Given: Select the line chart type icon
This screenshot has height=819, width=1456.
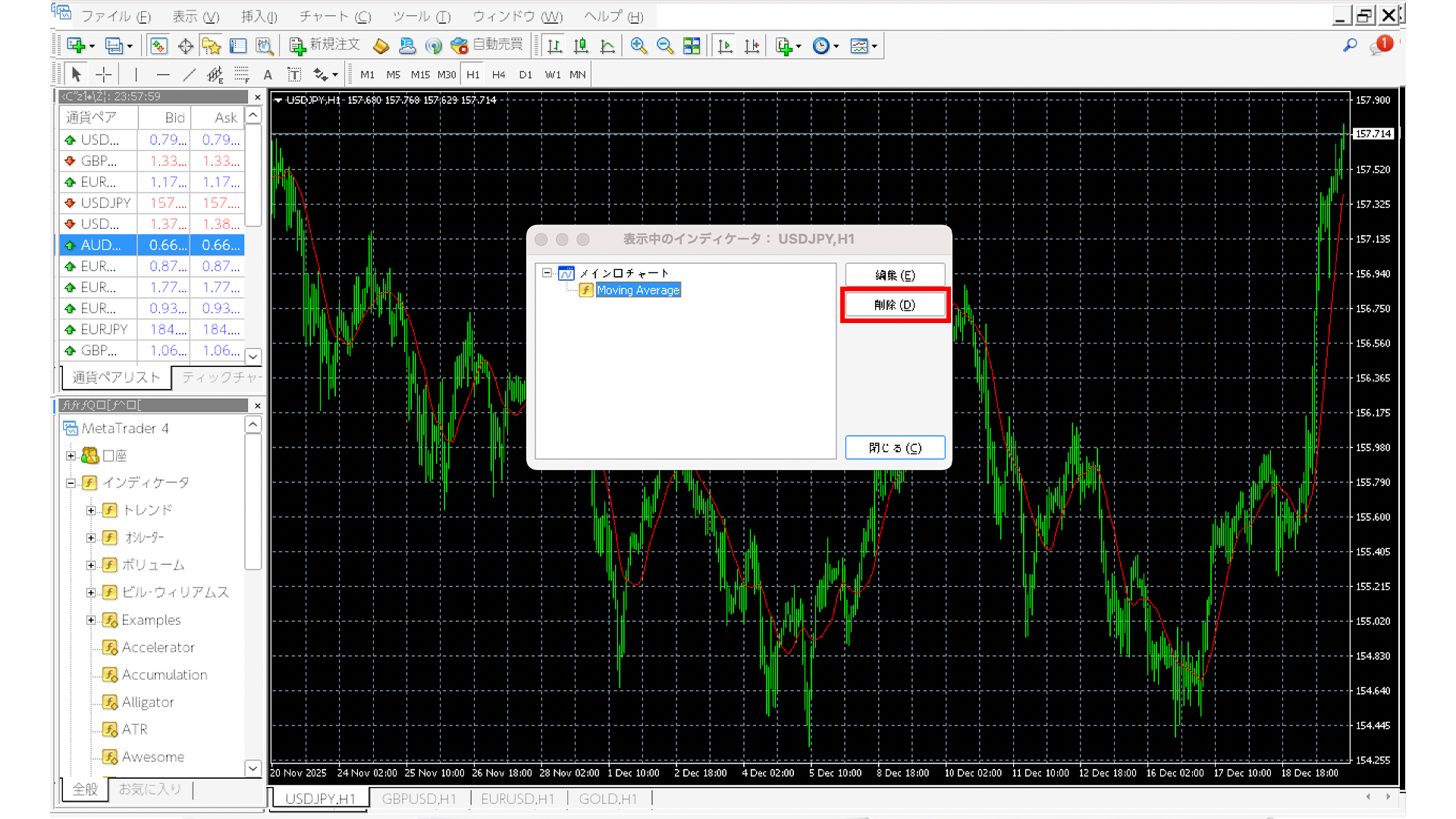Looking at the screenshot, I should pos(607,46).
